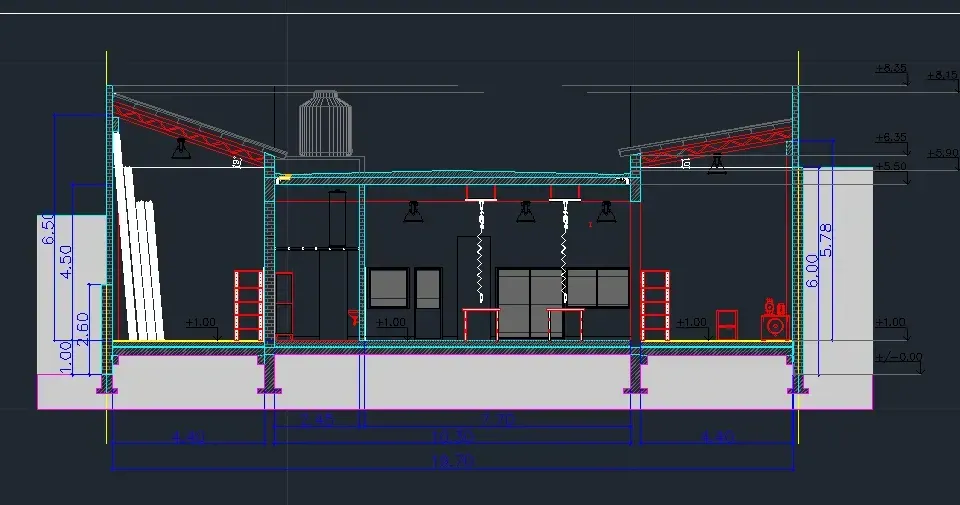Click the 5.78 vertical dimension text
Screen dimensions: 960x505
825,240
